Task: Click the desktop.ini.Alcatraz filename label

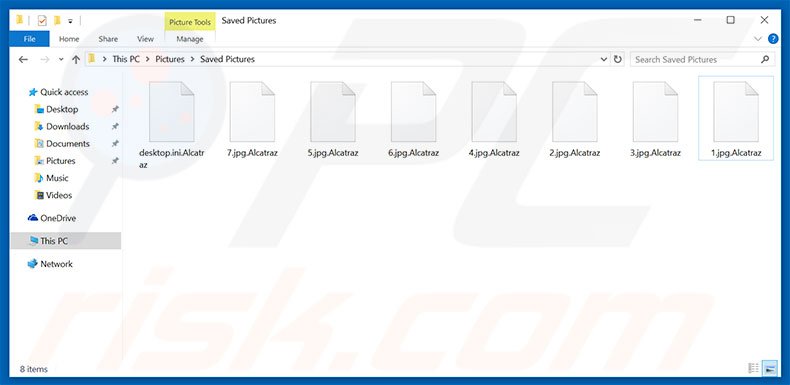Action: tap(171, 158)
